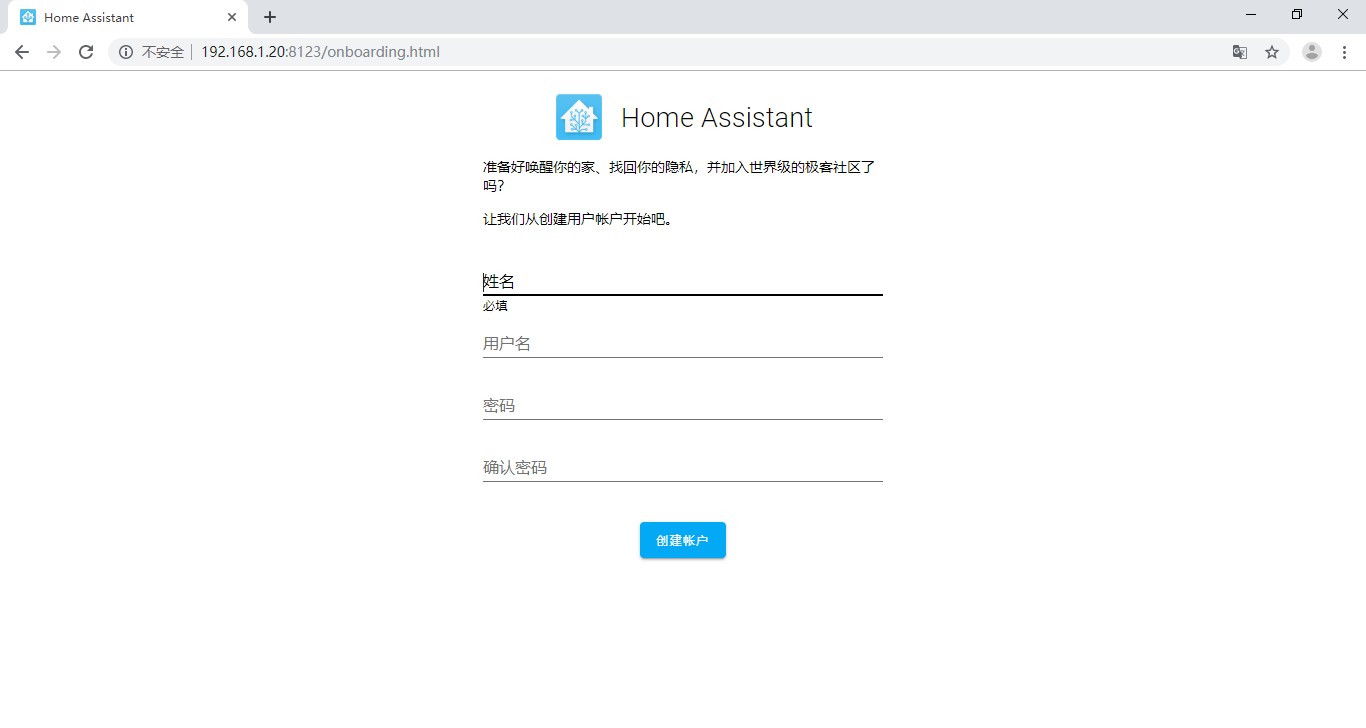Bookmark this page with the star icon
The height and width of the screenshot is (728, 1366).
click(x=1272, y=52)
